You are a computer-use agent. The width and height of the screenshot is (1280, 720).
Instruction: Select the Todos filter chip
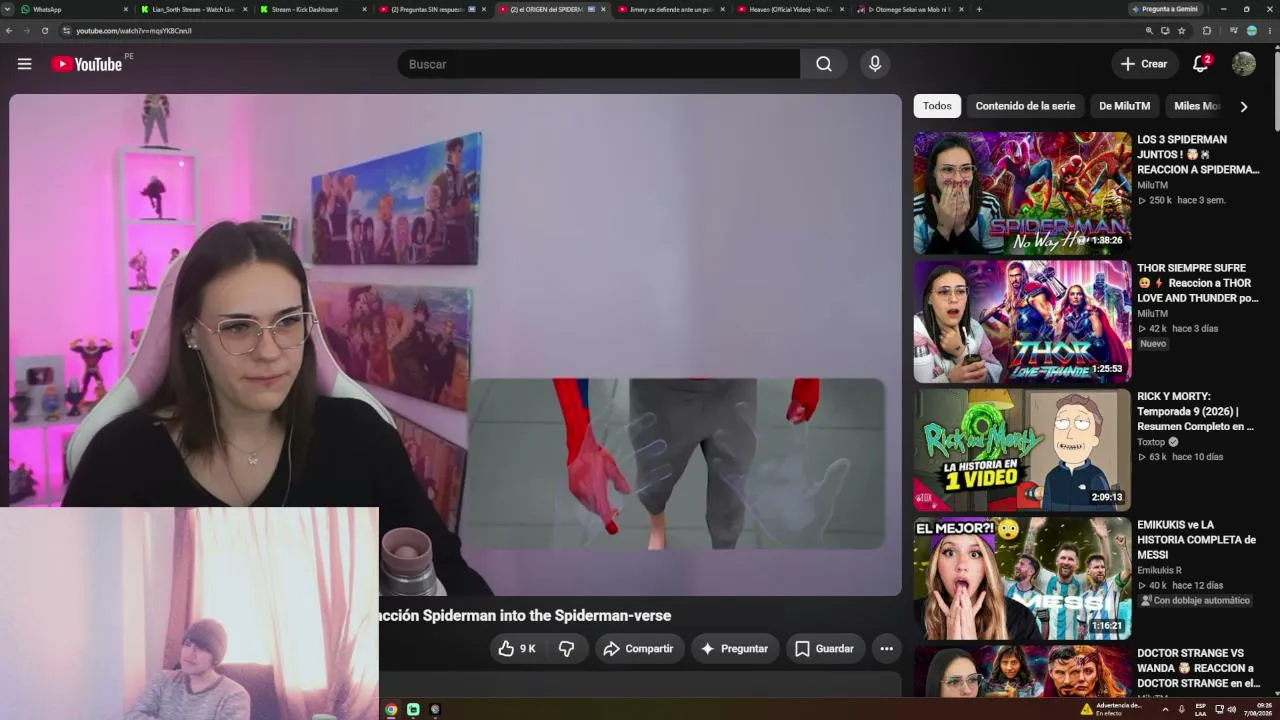(937, 106)
